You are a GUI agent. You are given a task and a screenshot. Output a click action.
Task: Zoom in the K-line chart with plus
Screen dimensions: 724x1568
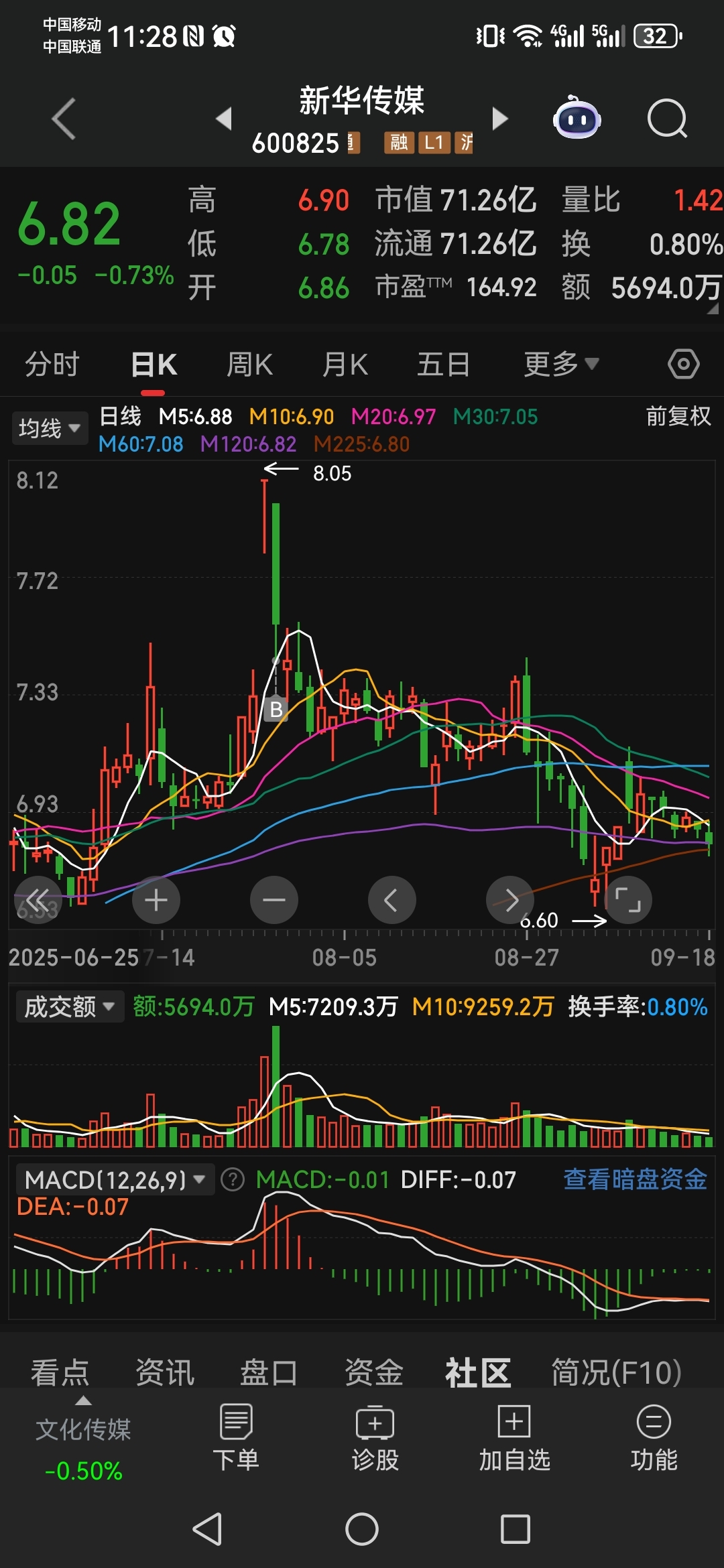156,900
